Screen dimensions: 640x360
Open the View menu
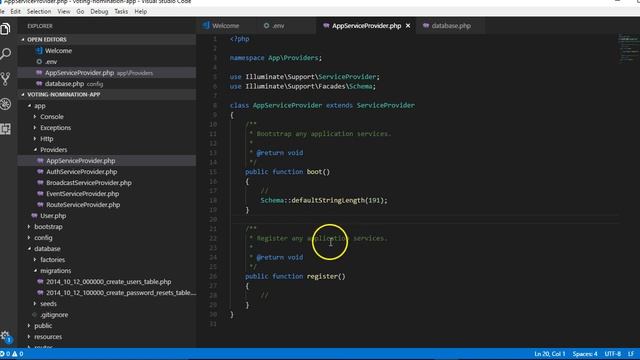click(64, 11)
